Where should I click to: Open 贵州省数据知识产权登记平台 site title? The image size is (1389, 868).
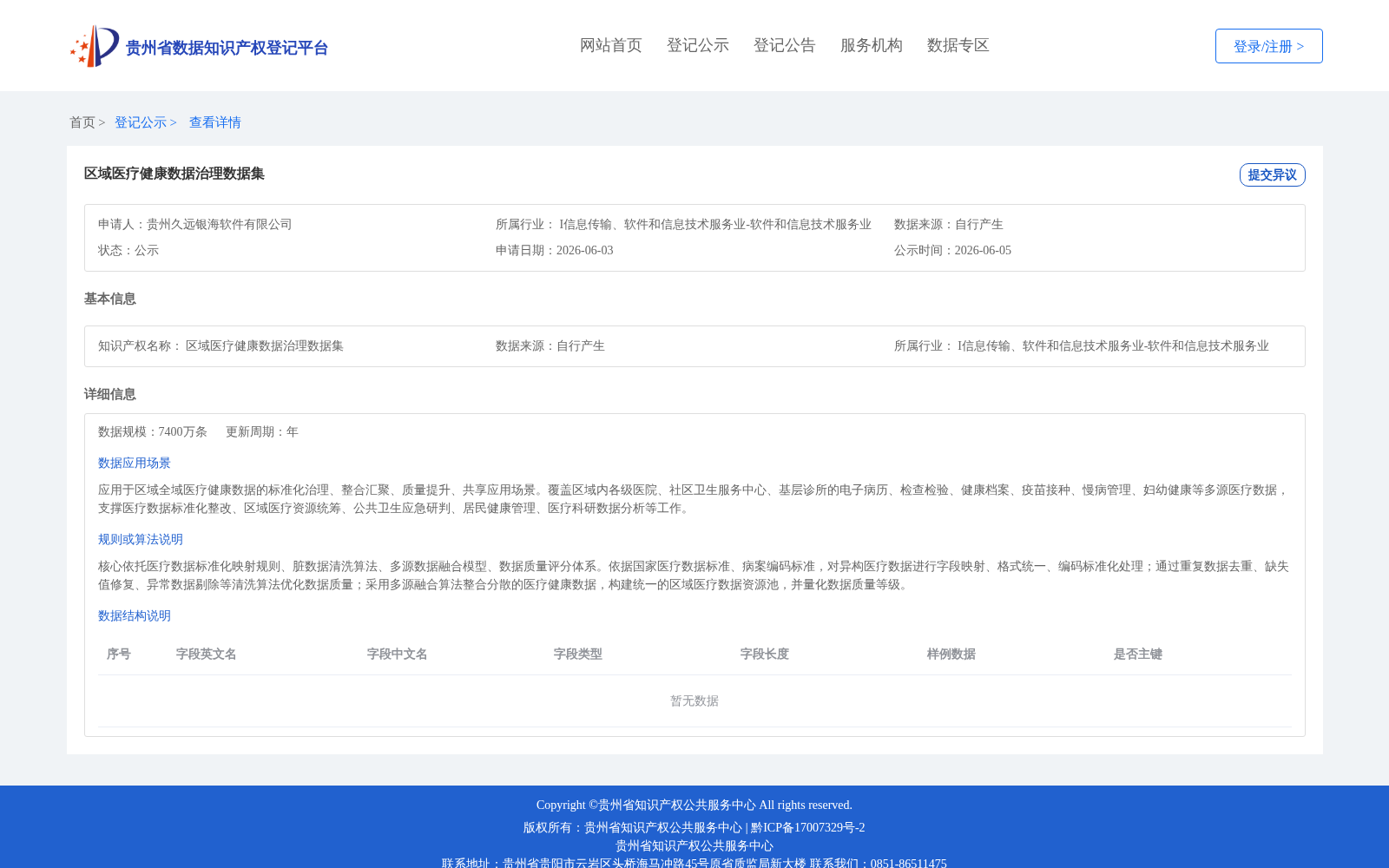click(x=227, y=48)
